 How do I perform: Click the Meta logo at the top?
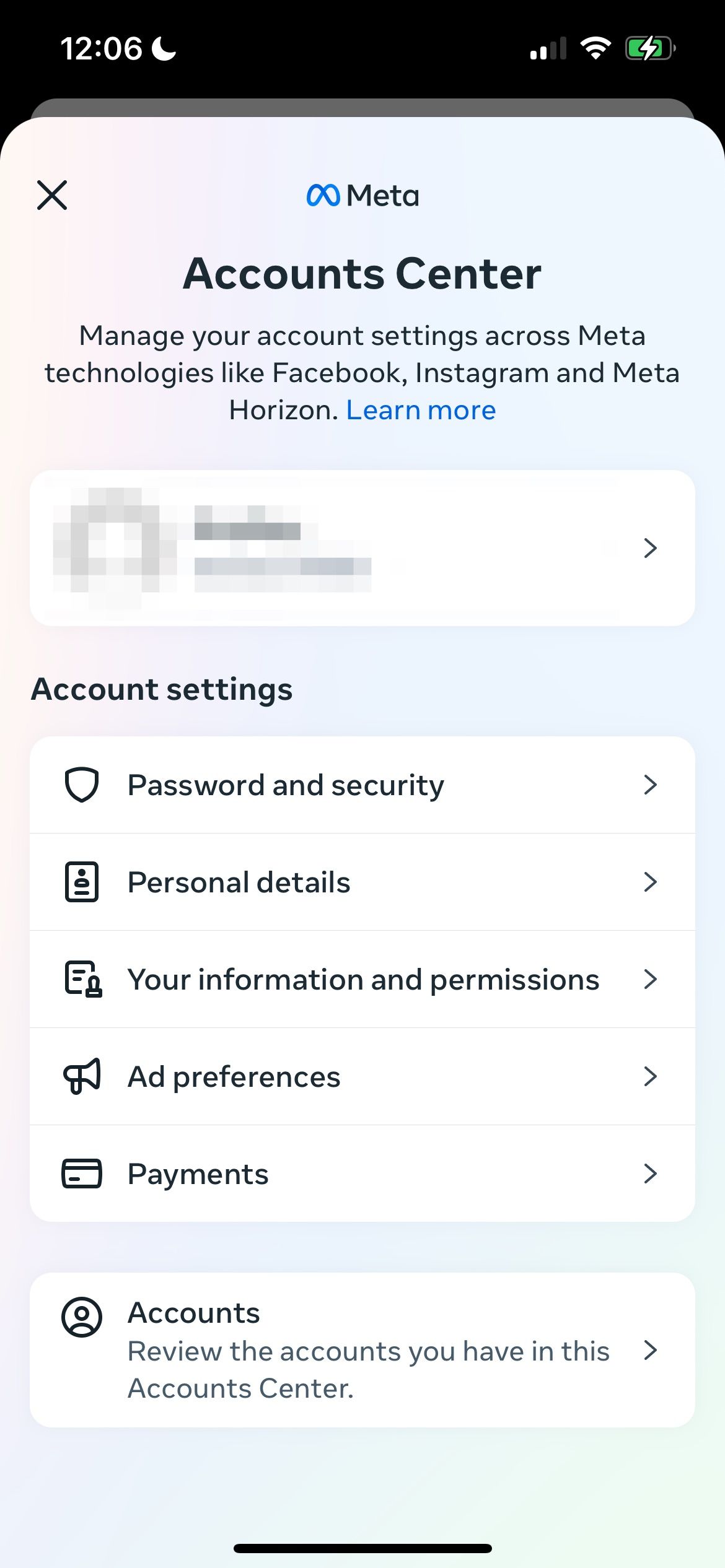click(361, 195)
